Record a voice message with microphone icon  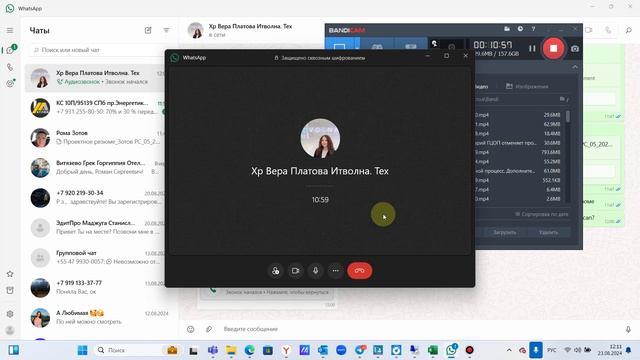click(628, 329)
